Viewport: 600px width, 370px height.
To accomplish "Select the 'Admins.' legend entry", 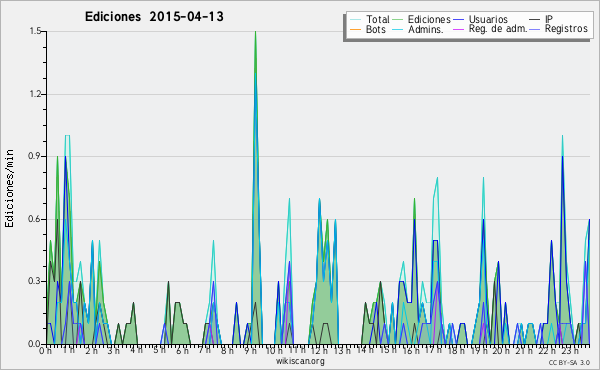I will coord(426,29).
